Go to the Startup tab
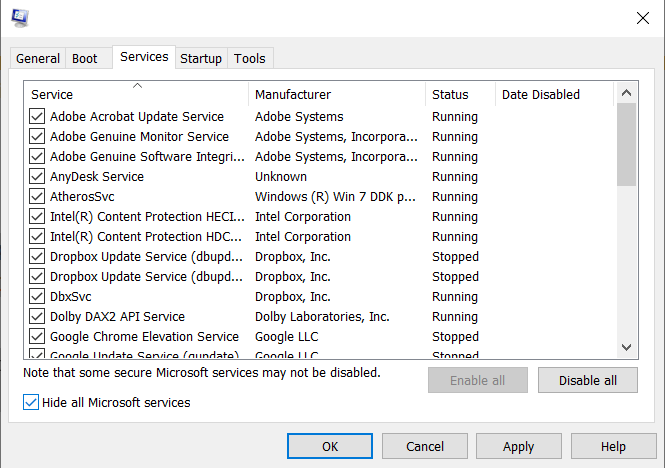Screen dimensions: 665x468 click(201, 59)
